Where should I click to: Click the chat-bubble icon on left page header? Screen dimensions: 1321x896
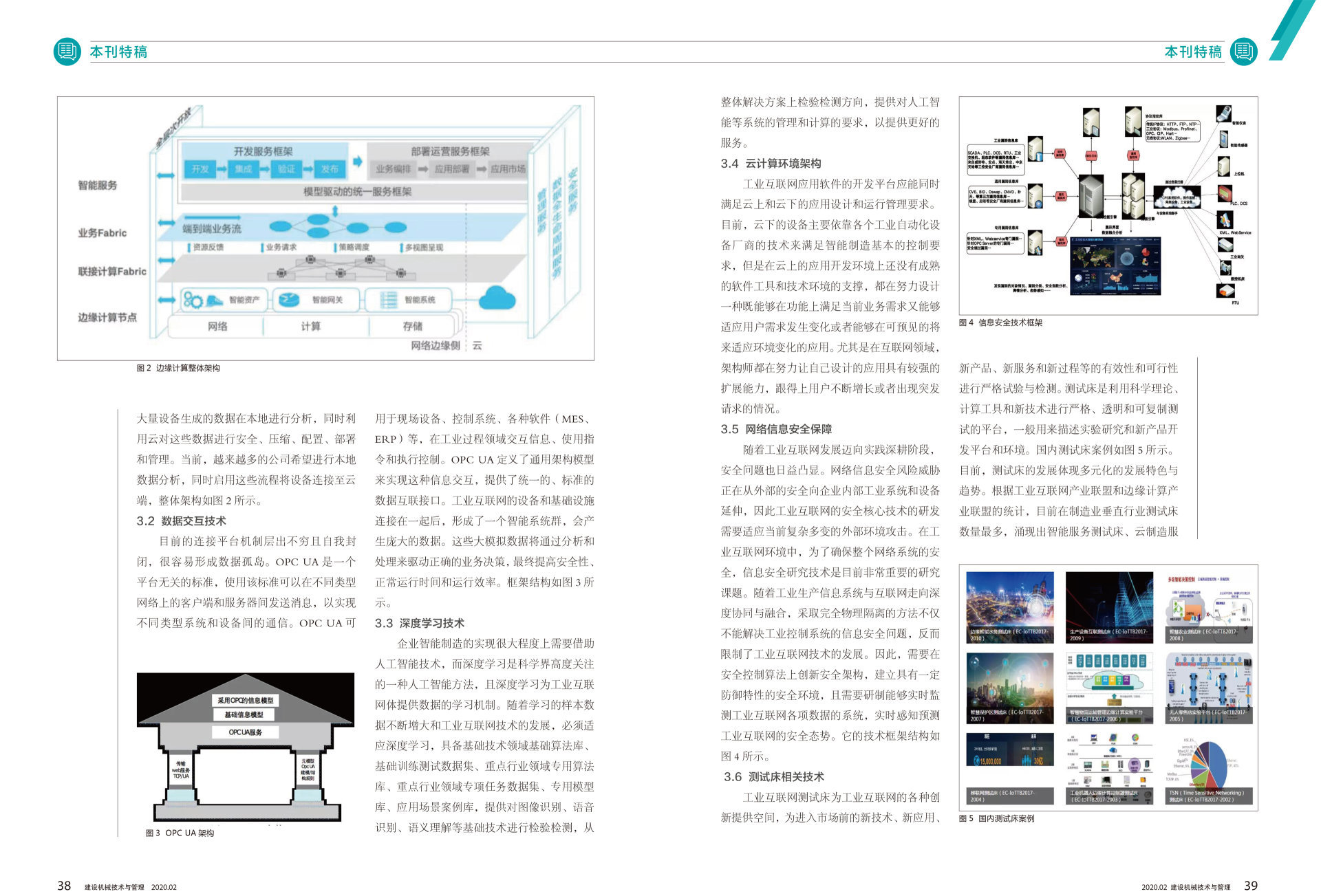click(x=67, y=52)
